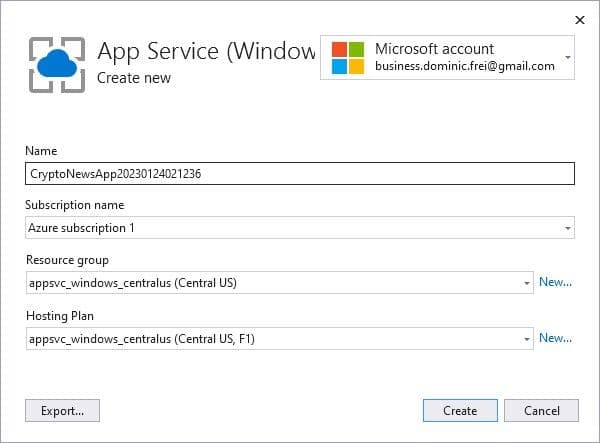Image resolution: width=600 pixels, height=443 pixels.
Task: Click the Microsoft four-color logo
Action: (x=348, y=58)
